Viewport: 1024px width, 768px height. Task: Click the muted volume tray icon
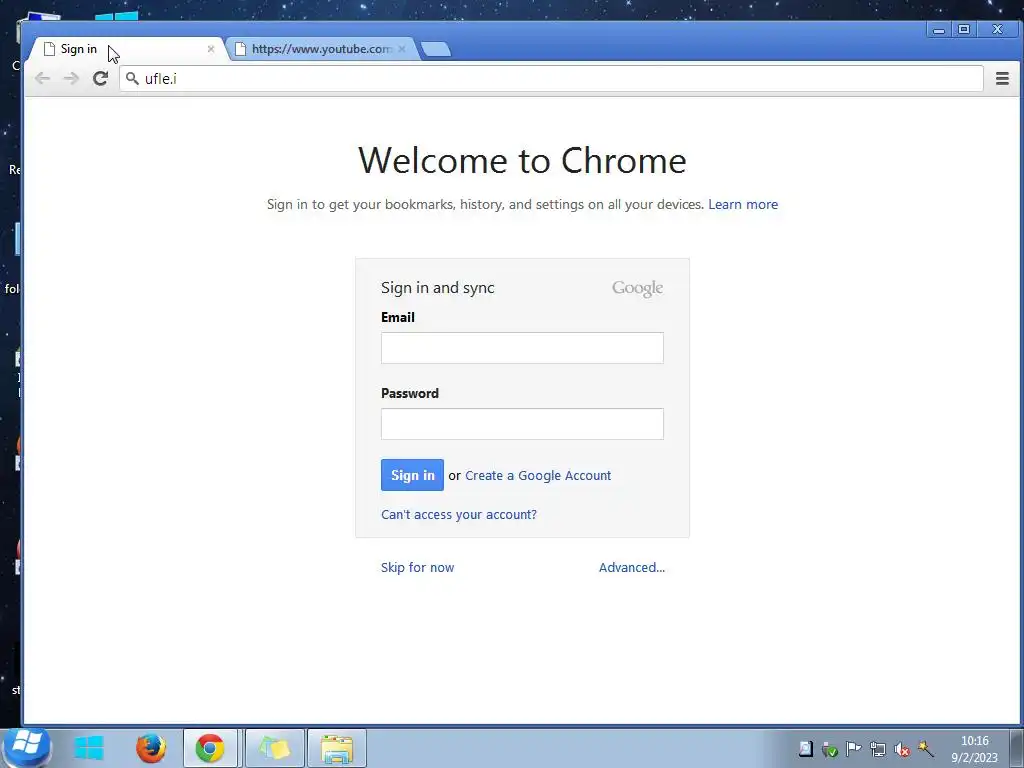902,749
